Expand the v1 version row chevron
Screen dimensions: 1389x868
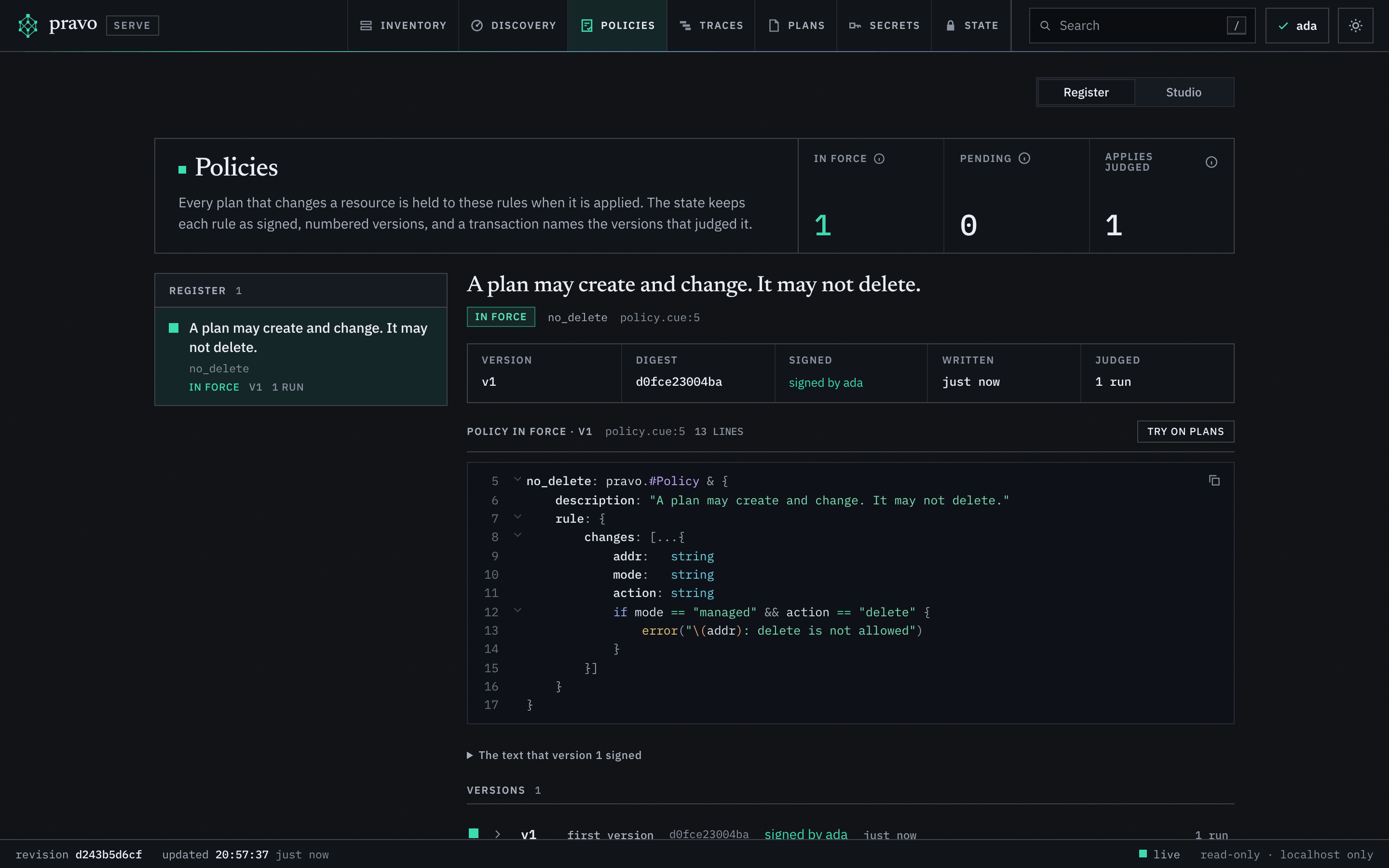(498, 834)
